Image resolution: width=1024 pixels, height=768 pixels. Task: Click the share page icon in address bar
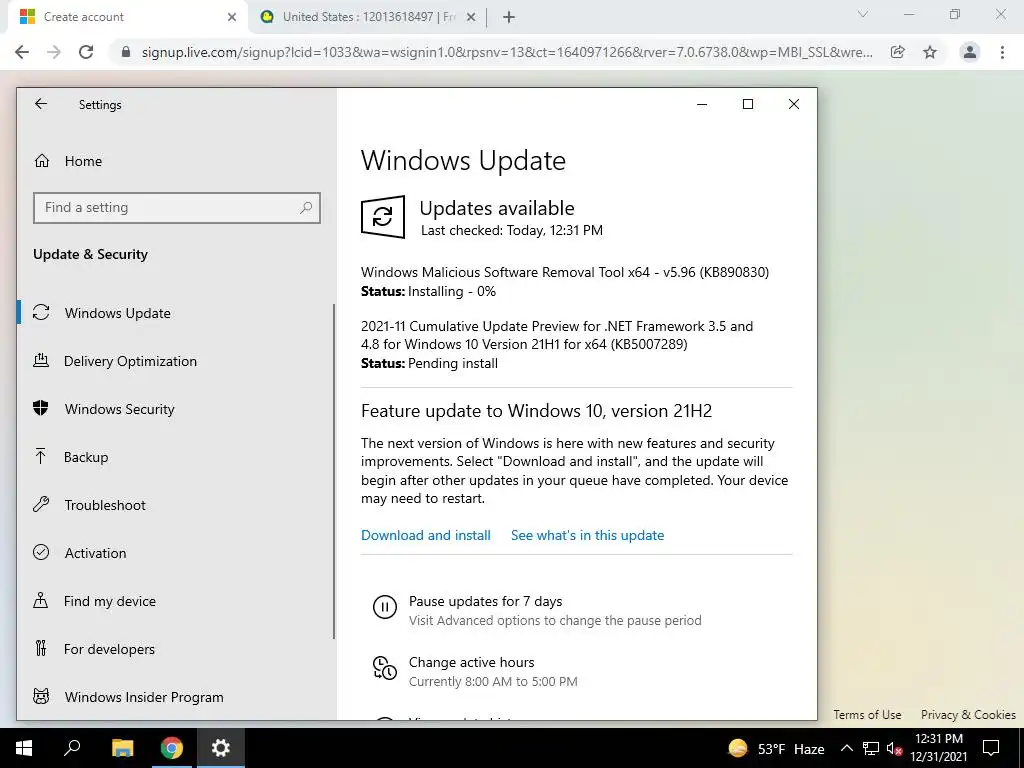click(x=898, y=52)
